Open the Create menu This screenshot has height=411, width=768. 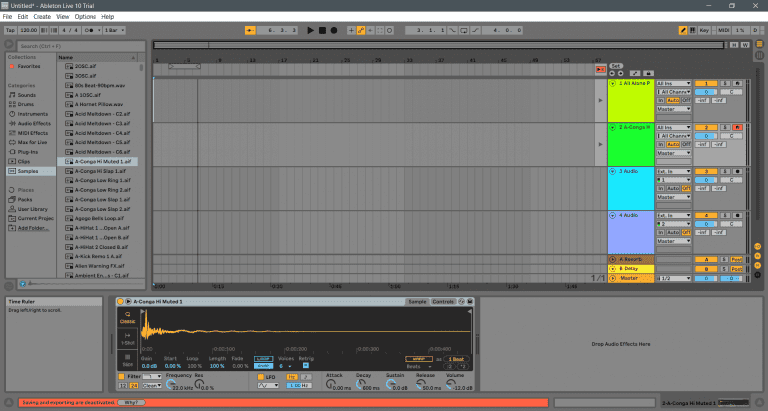(42, 17)
